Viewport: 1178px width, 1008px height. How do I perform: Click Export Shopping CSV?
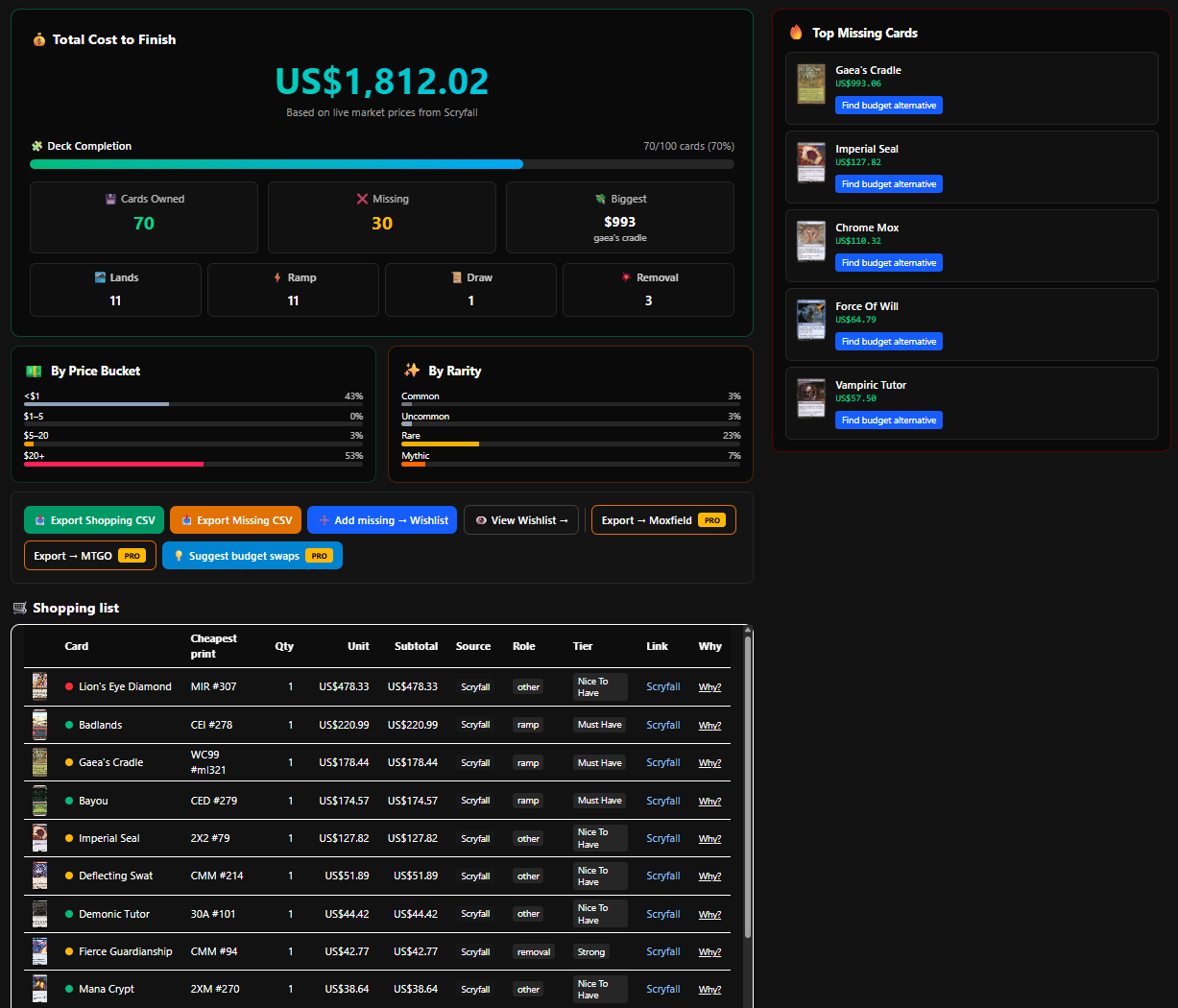(93, 519)
